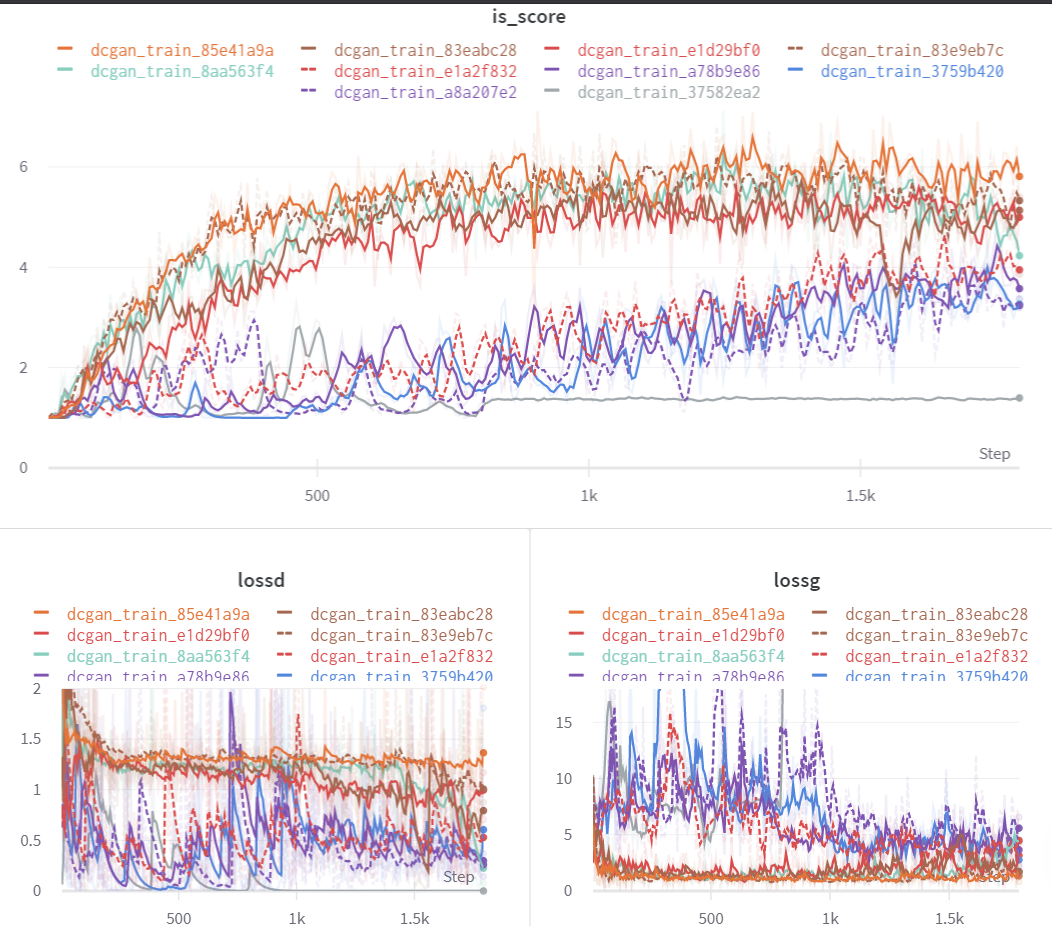Select dcgan_train_e1d29bf0 in the lossg legend

[x=693, y=635]
